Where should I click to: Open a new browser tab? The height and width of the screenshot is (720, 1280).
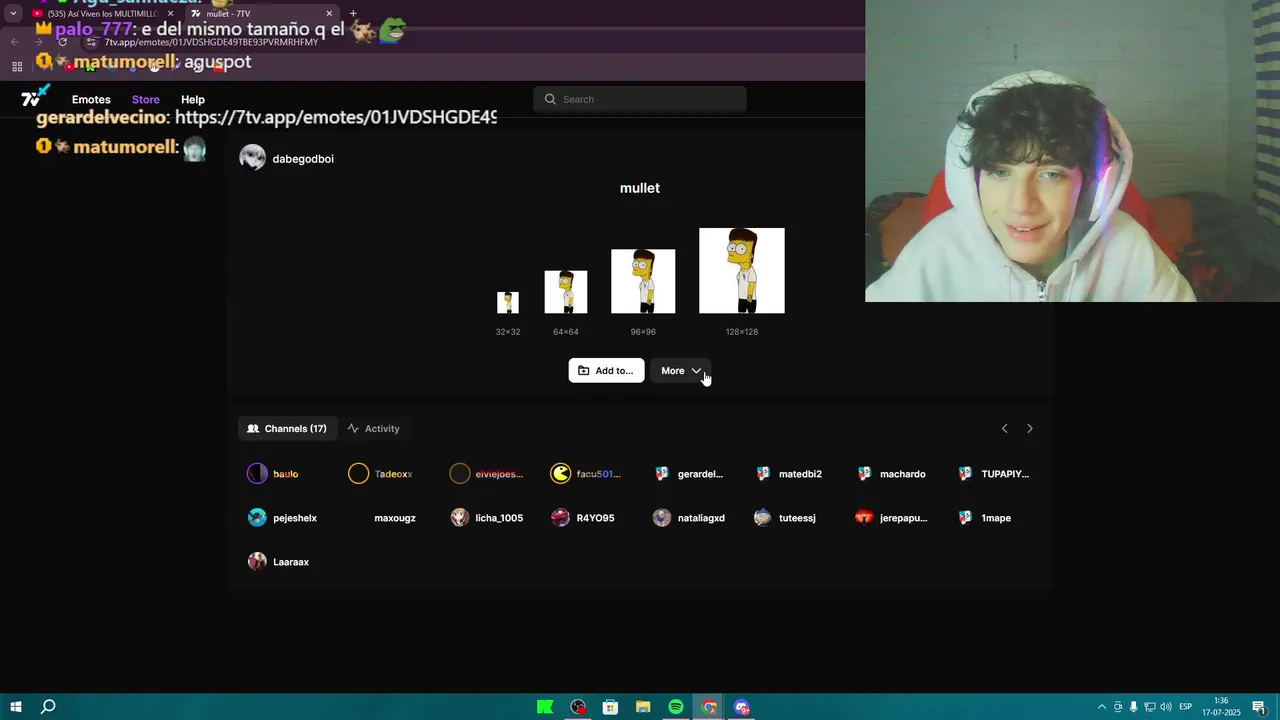(353, 13)
